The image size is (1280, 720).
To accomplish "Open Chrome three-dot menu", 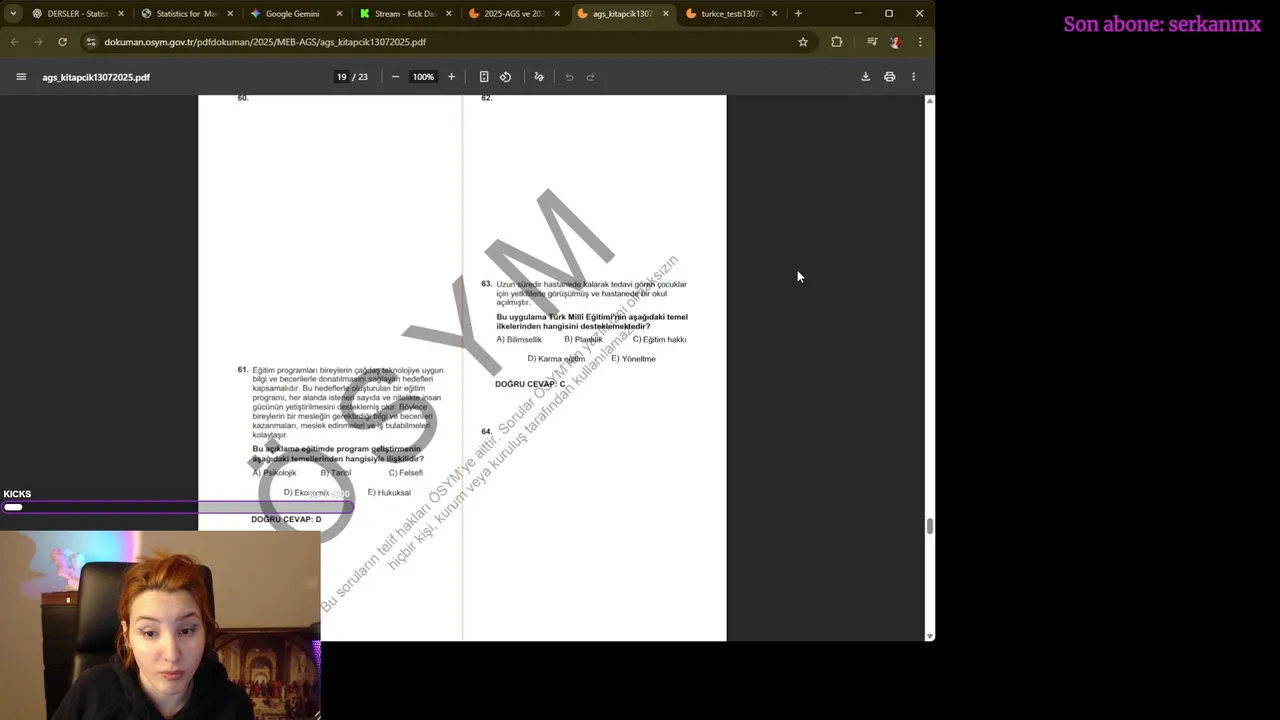I will point(920,42).
